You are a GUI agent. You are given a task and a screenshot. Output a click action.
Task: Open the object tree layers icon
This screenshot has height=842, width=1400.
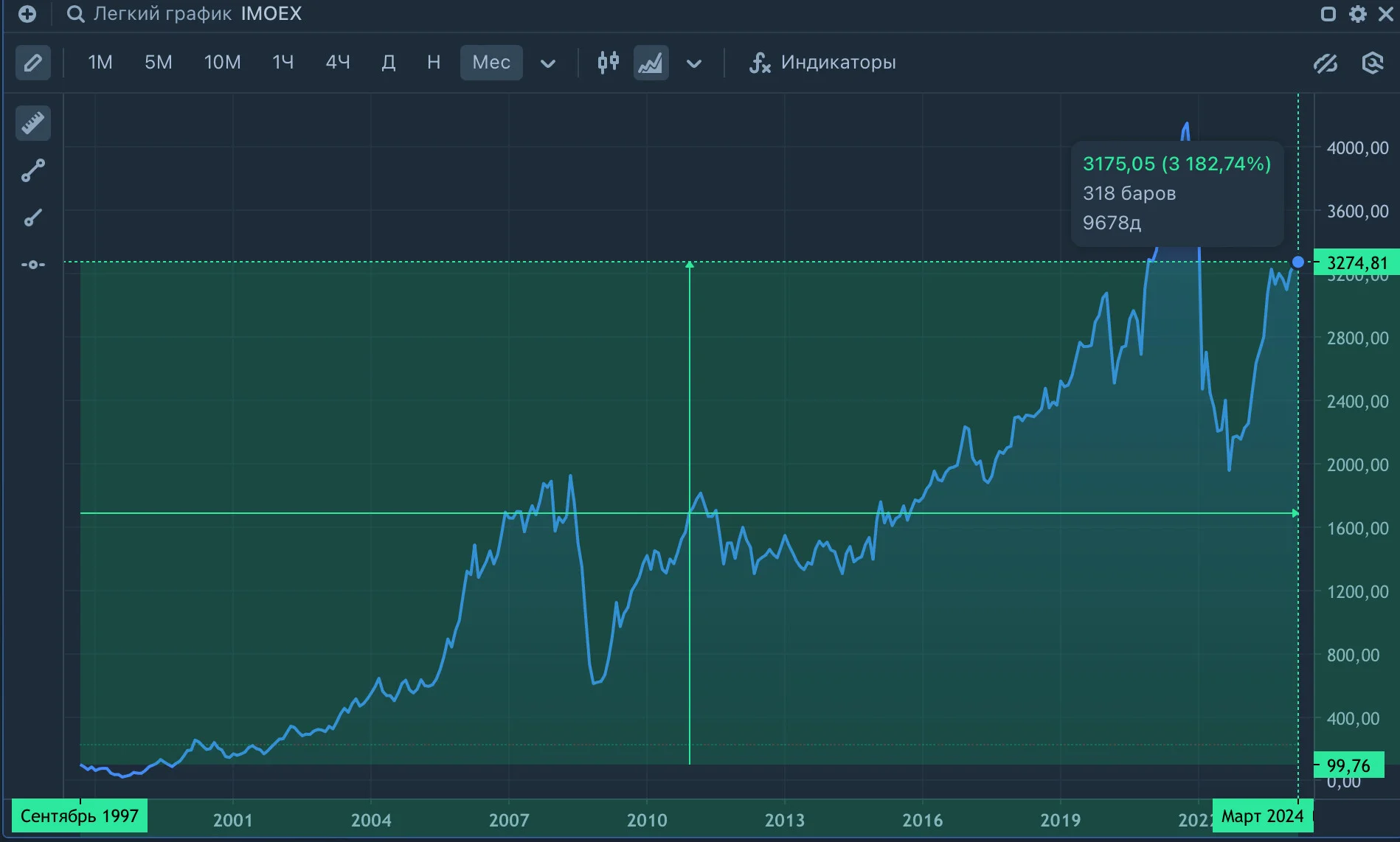click(1372, 63)
